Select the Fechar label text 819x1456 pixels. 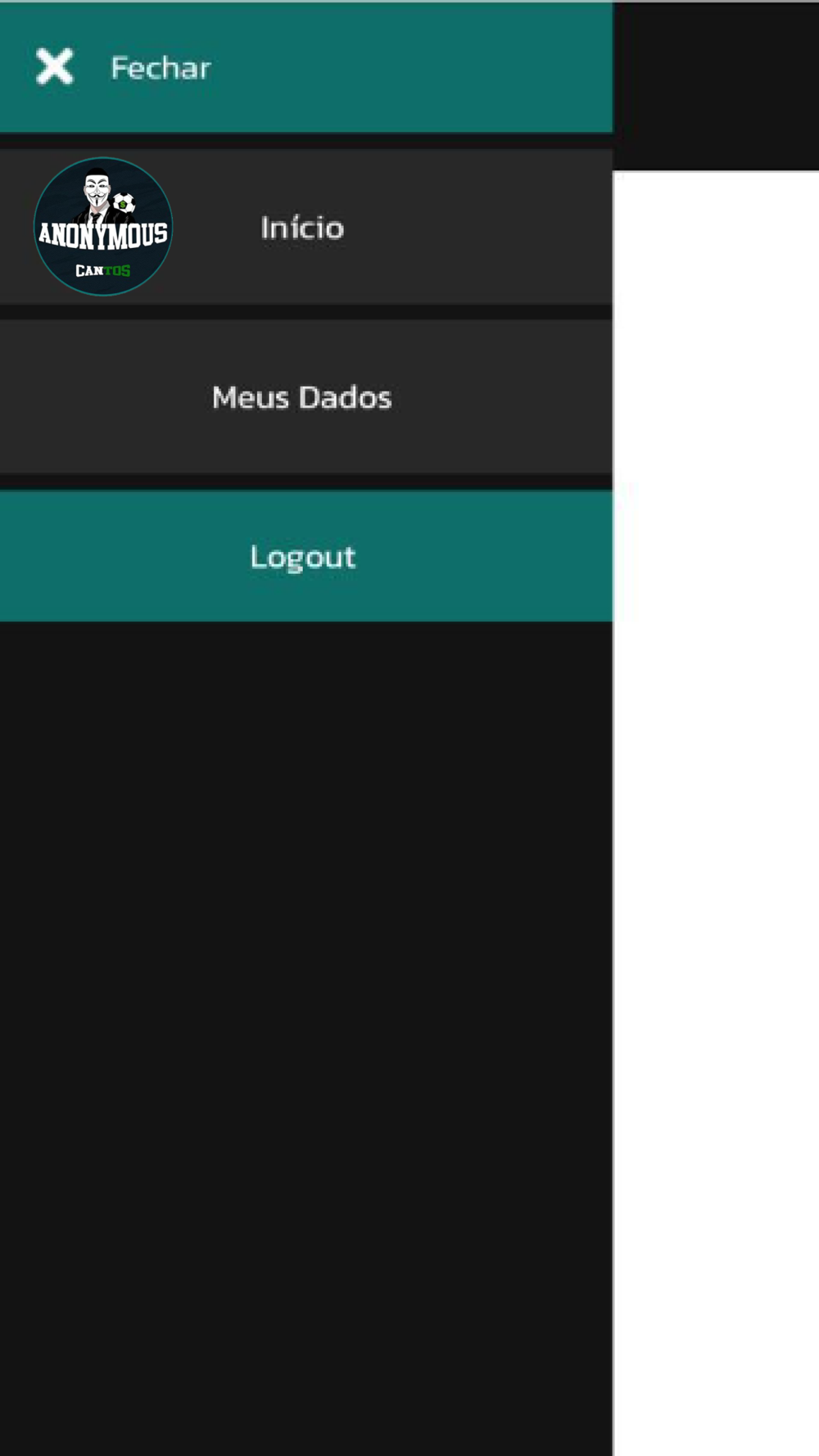click(161, 68)
